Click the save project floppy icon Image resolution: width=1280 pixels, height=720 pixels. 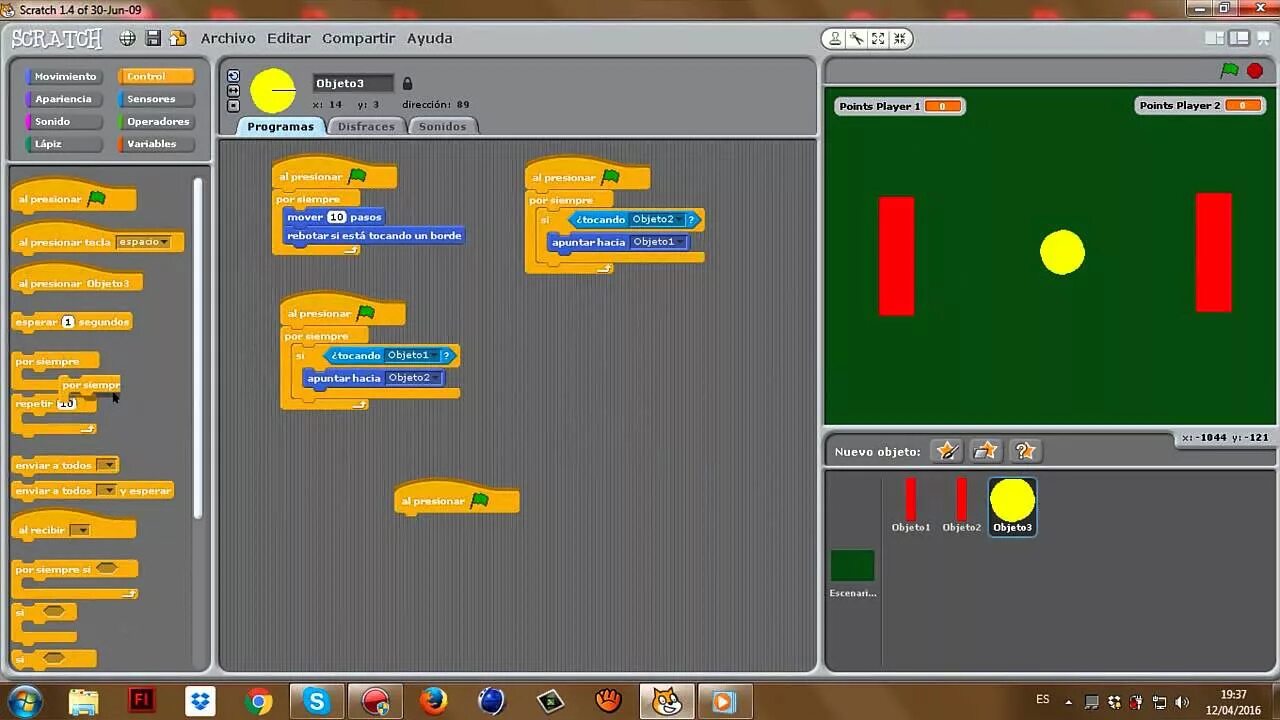tap(153, 38)
